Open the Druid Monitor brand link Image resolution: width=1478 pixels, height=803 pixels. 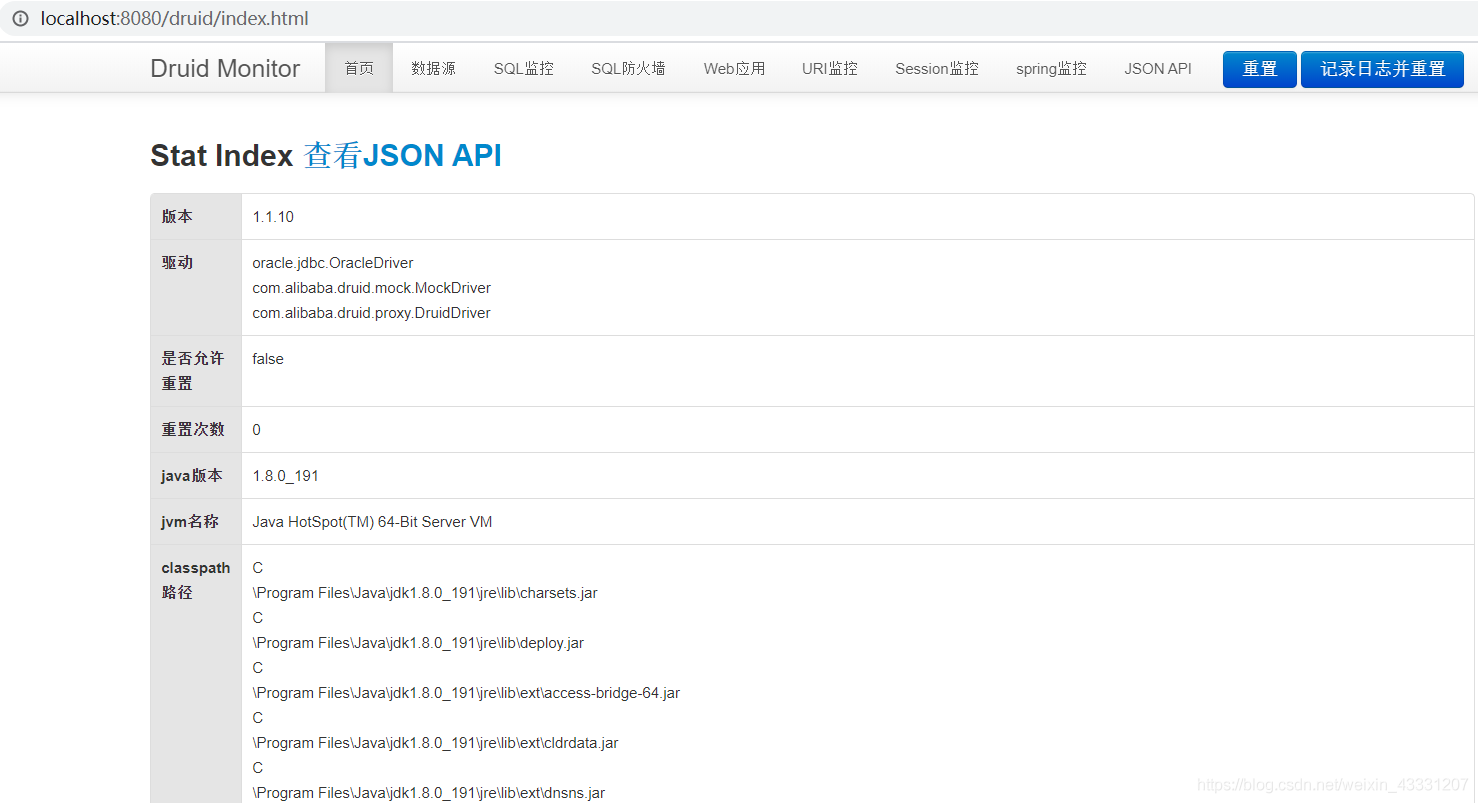tap(225, 68)
